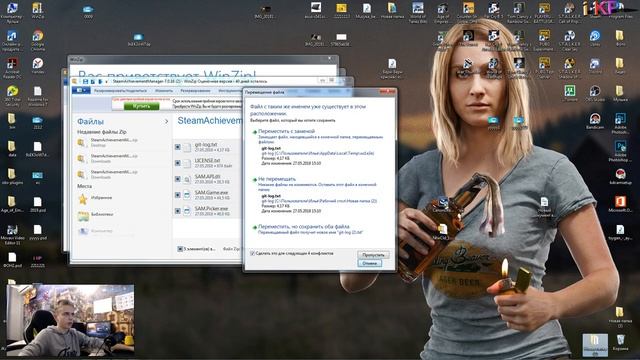This screenshot has width=640, height=360.
Task: Select git-log.txt file icon in WinZip list
Action: [x=187, y=147]
